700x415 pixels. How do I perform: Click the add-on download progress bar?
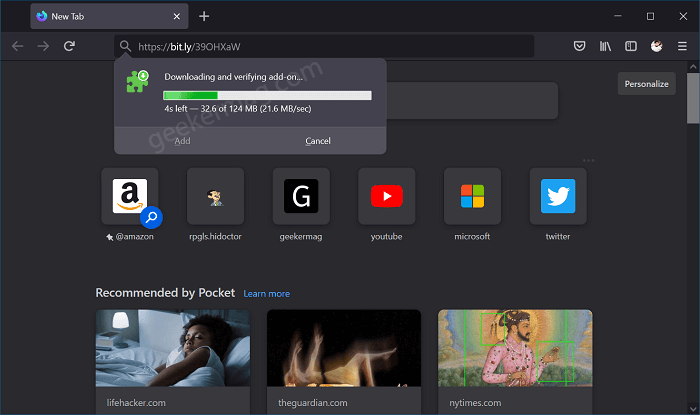tap(267, 95)
